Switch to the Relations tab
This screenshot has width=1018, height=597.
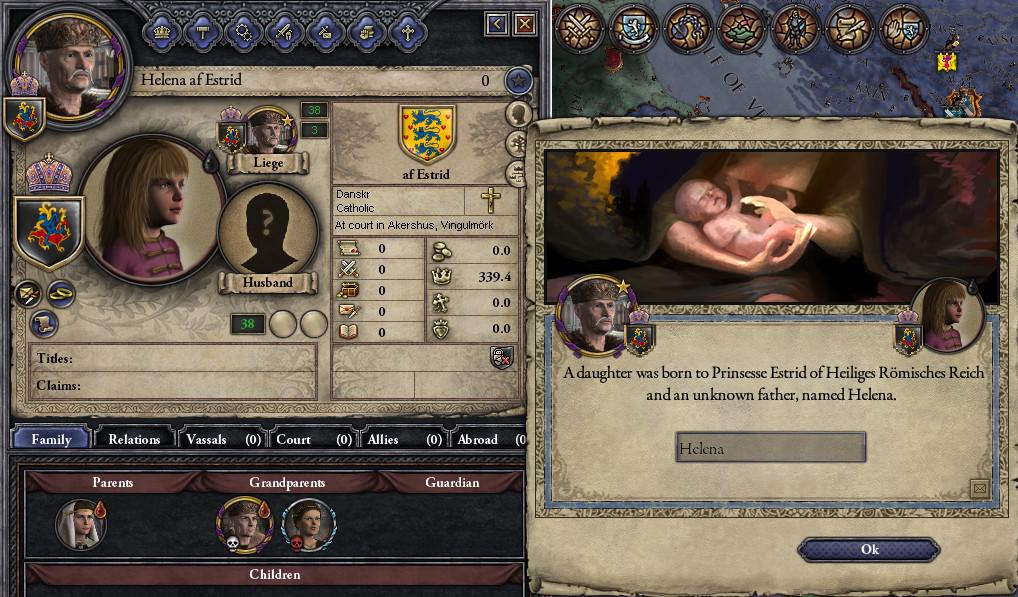point(134,439)
